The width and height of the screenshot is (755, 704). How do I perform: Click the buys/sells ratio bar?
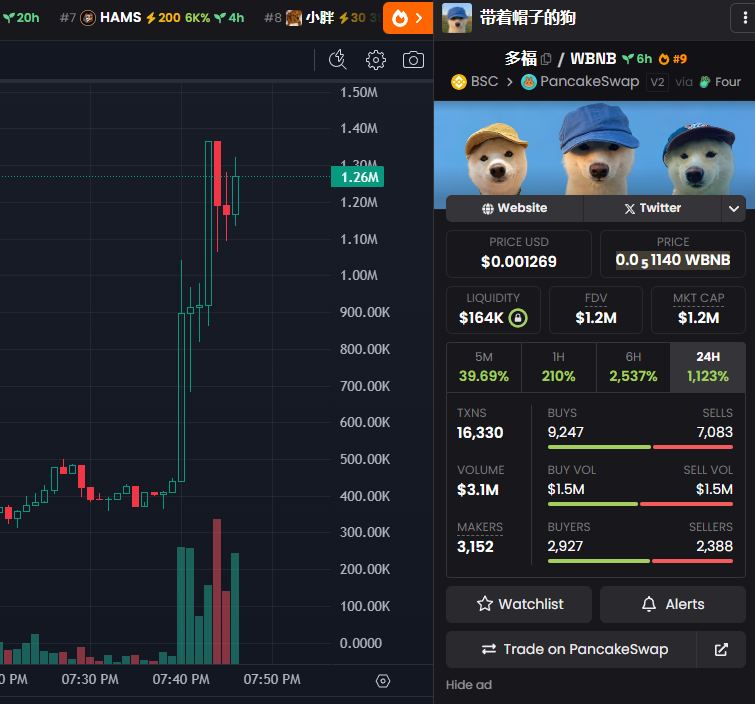pyautogui.click(x=640, y=447)
